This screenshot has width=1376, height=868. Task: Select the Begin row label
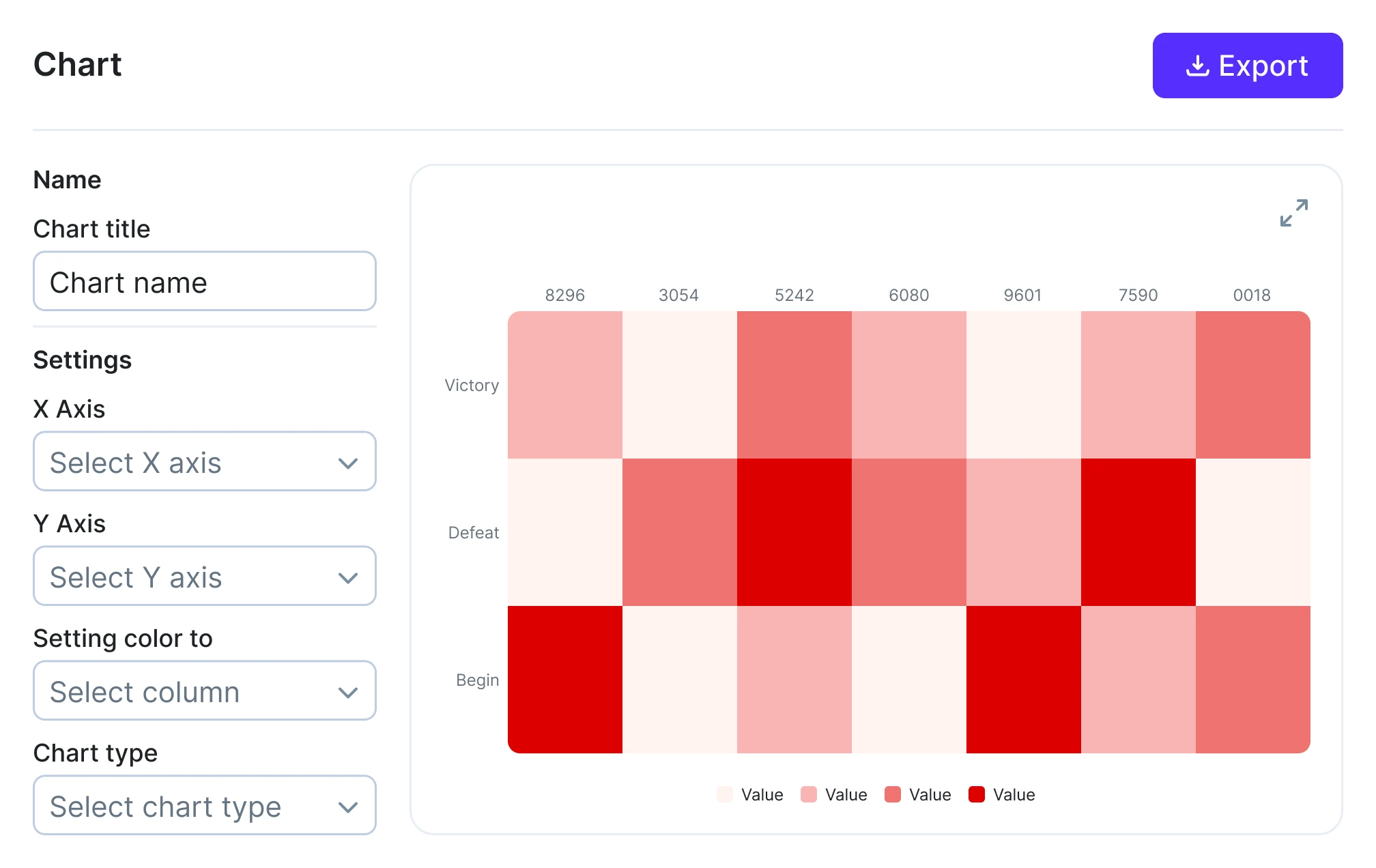pyautogui.click(x=478, y=680)
